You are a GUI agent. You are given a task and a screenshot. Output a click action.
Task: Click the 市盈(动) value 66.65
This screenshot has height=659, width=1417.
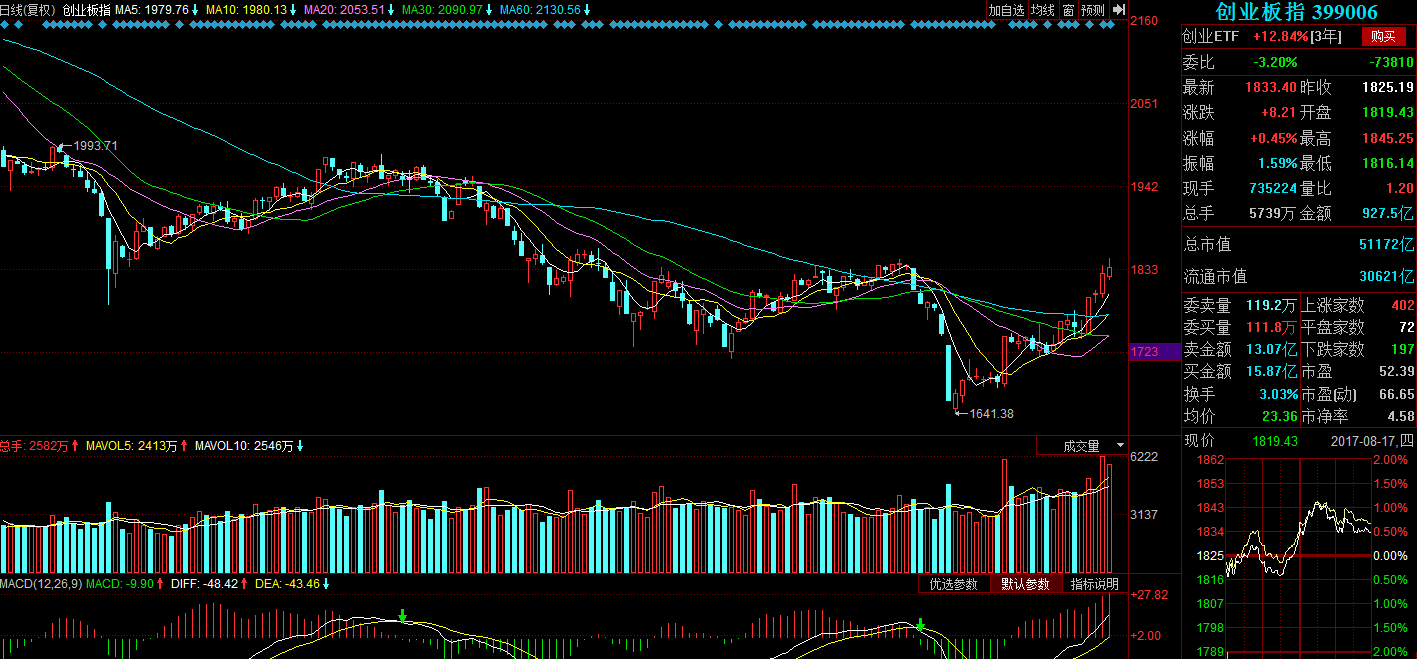coord(1396,394)
